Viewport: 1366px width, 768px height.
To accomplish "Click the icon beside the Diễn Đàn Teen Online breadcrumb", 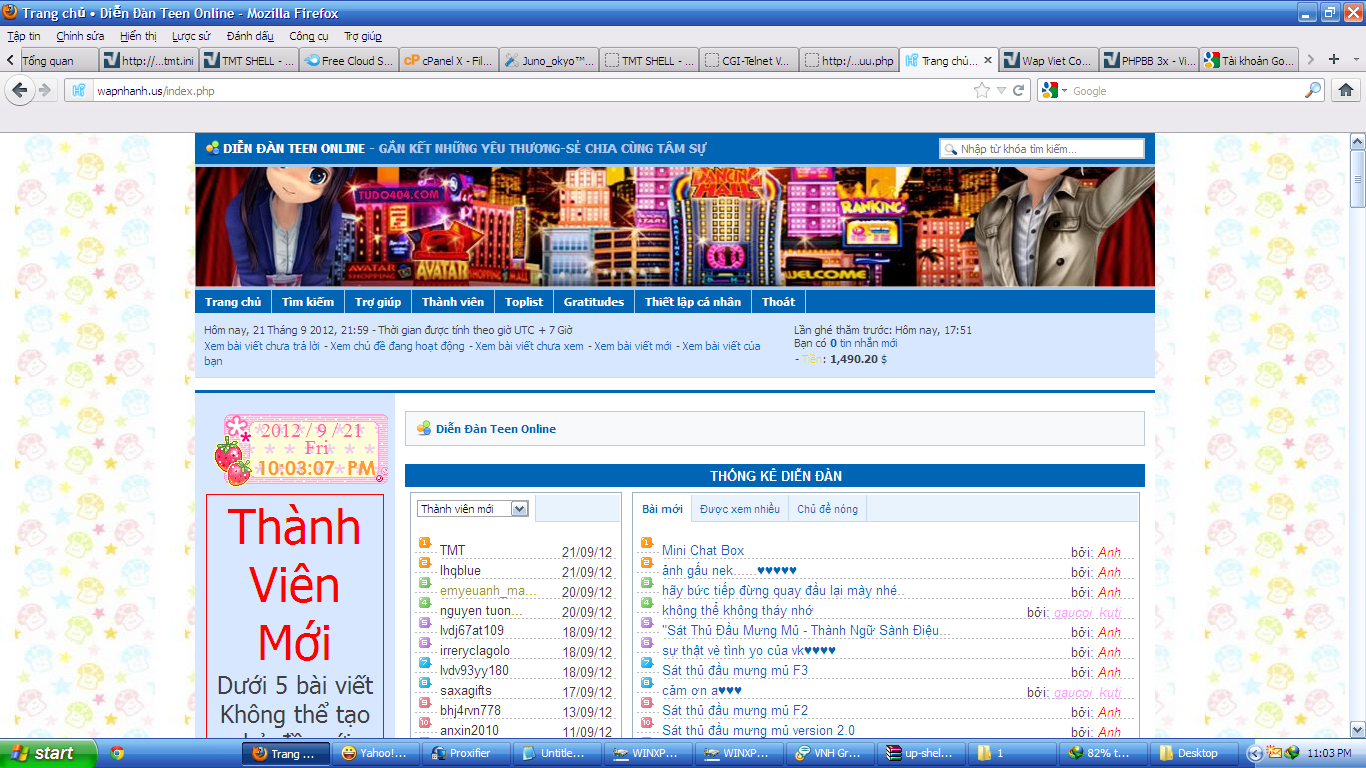I will [424, 429].
